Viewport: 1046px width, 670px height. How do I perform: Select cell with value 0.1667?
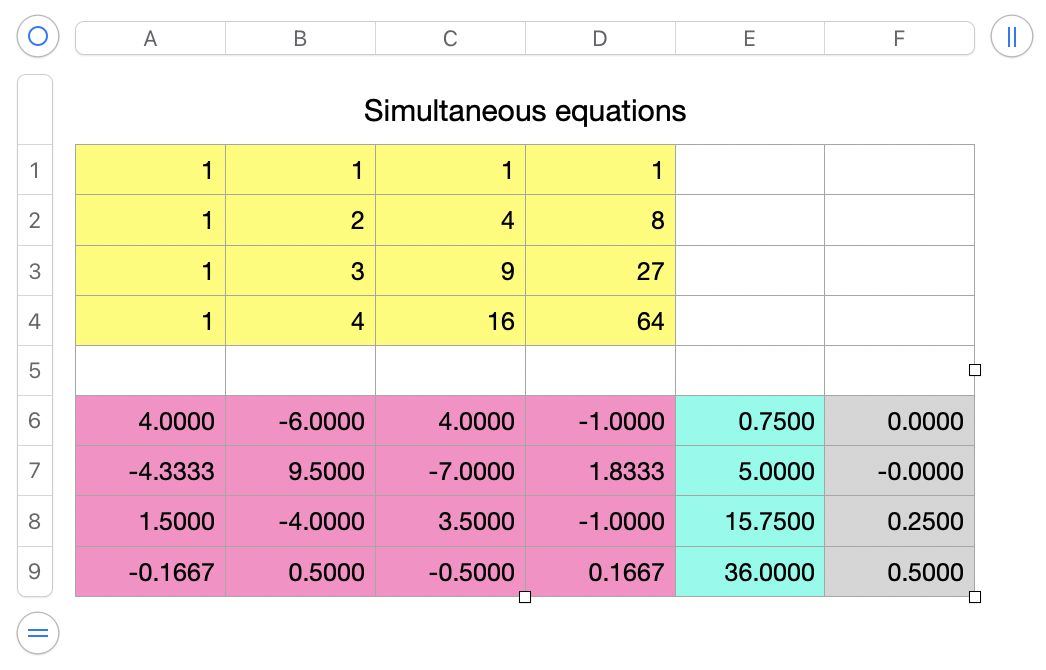click(x=600, y=571)
